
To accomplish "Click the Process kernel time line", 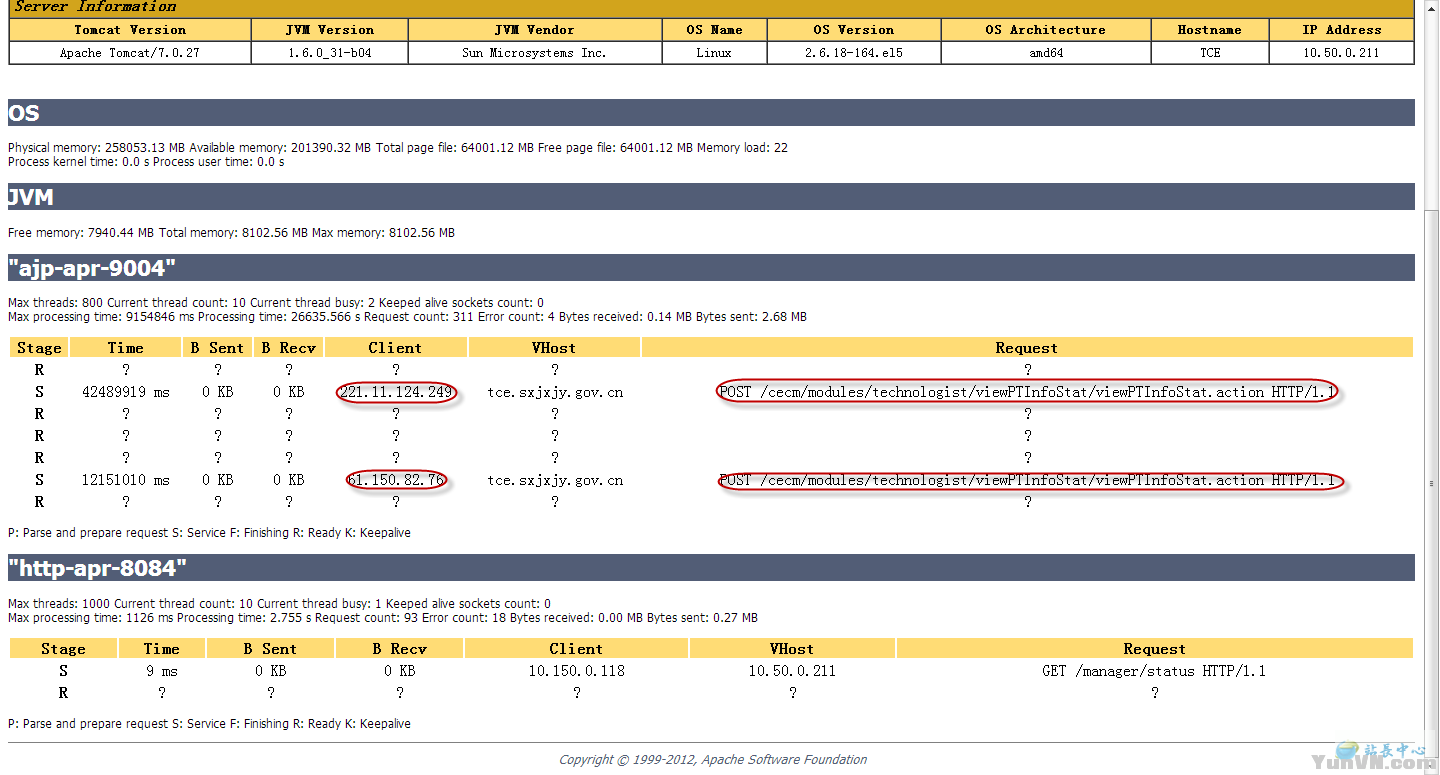I will [146, 162].
